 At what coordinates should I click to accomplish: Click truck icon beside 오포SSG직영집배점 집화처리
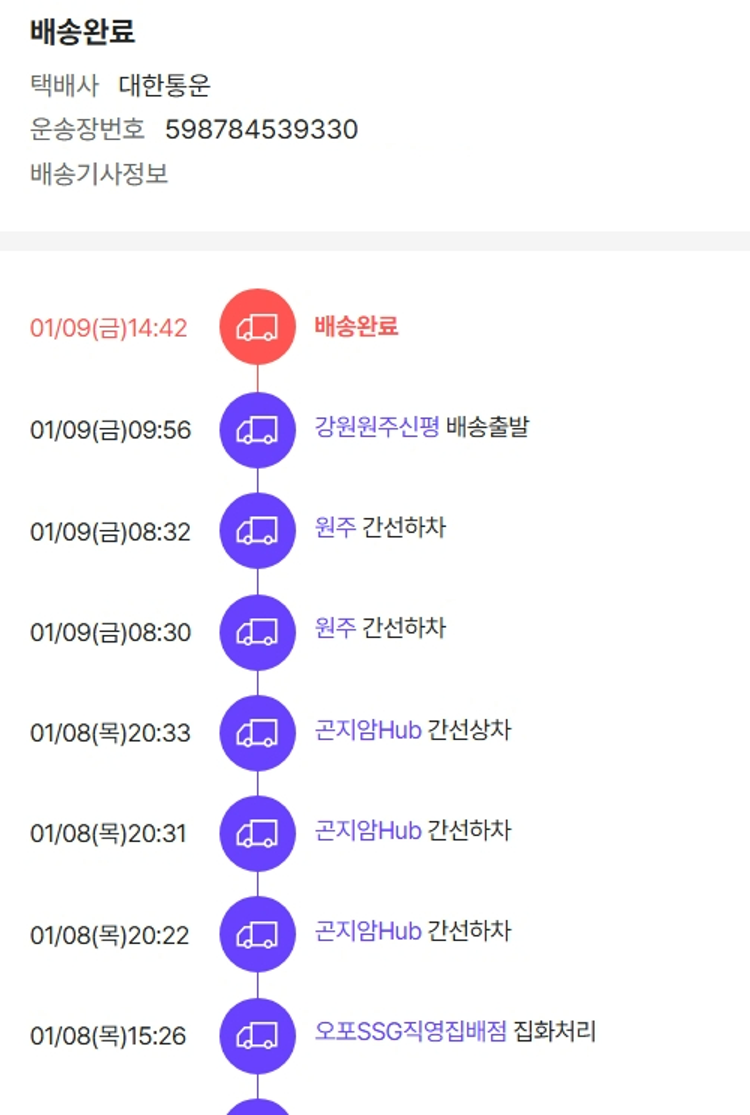coord(257,1036)
